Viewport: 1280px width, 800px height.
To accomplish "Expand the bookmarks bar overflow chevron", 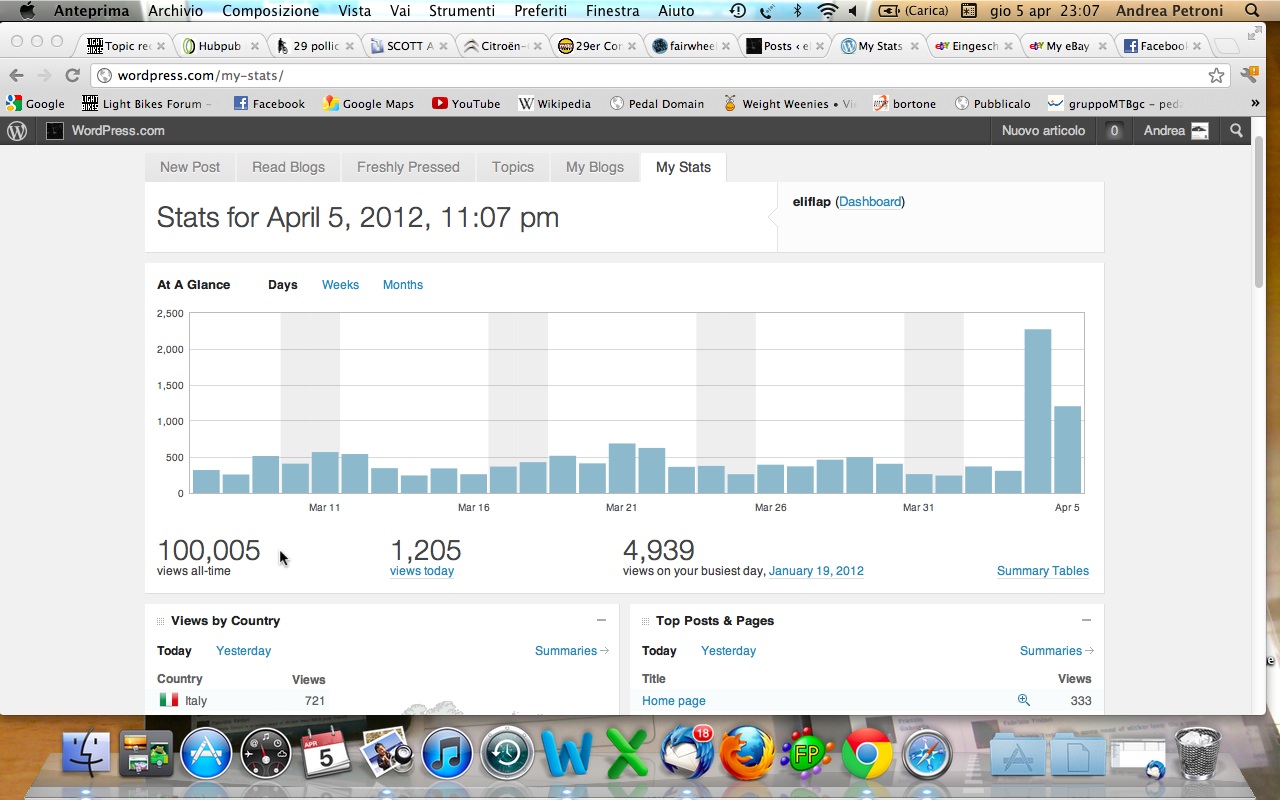I will pos(1255,103).
